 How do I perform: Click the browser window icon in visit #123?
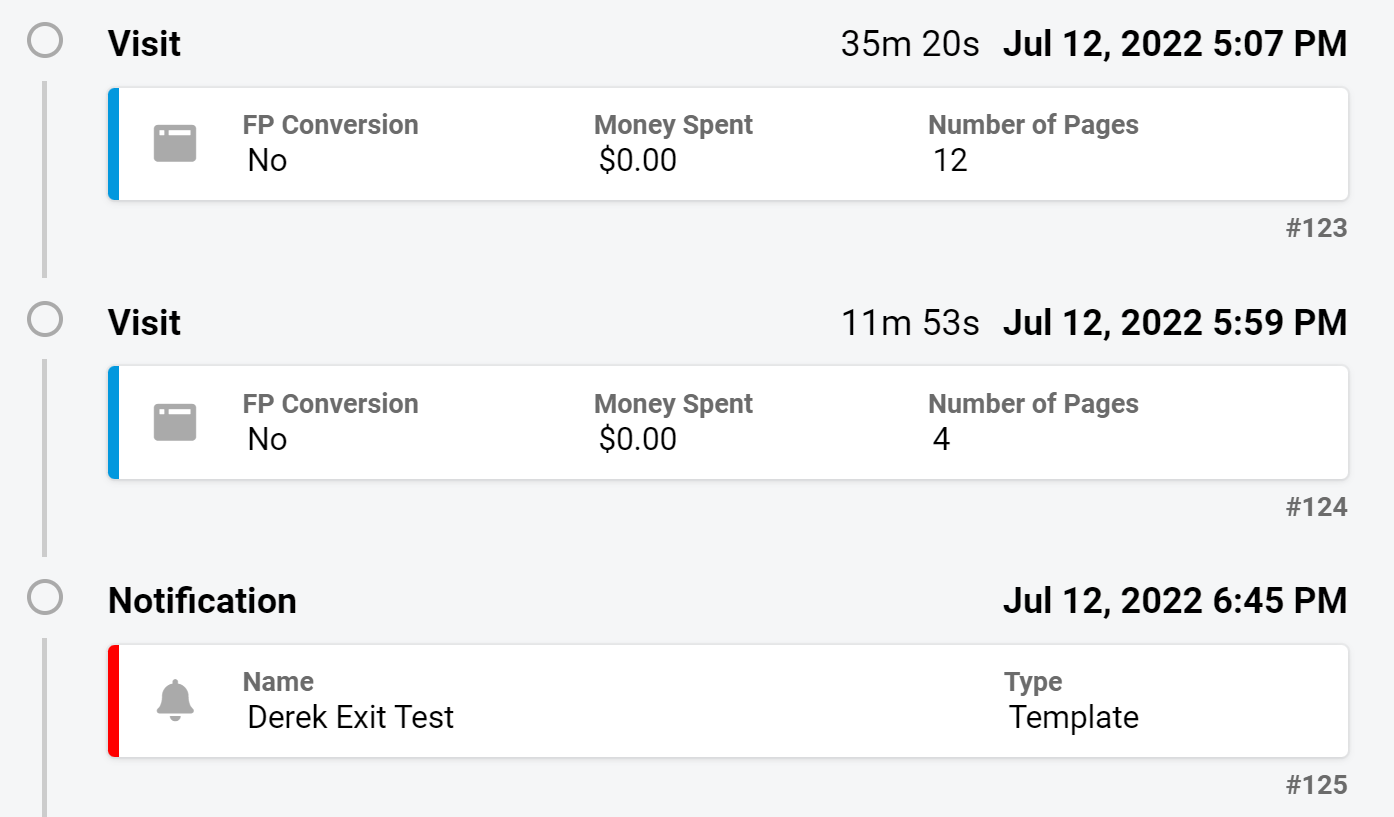point(175,144)
